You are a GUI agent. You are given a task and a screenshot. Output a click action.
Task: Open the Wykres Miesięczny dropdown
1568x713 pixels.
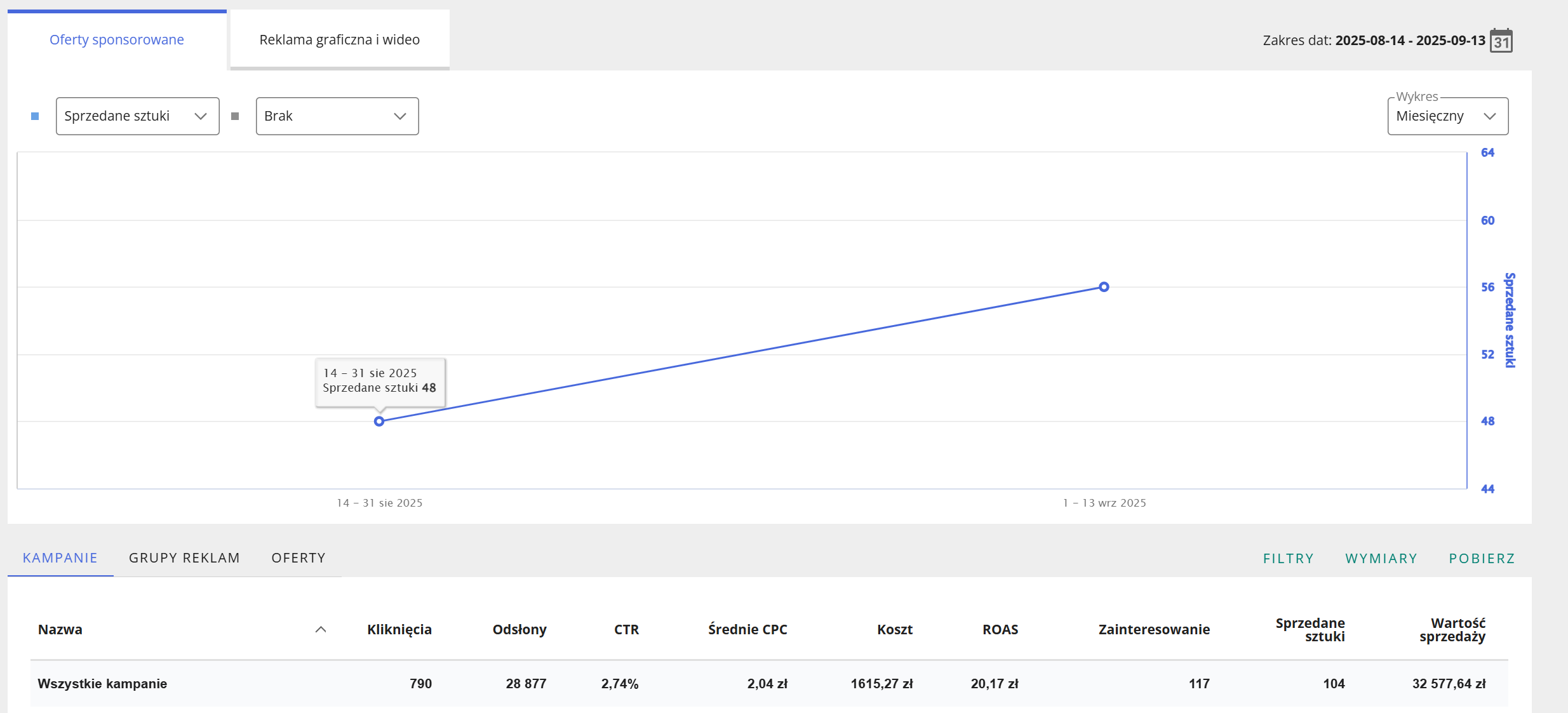coord(1448,116)
